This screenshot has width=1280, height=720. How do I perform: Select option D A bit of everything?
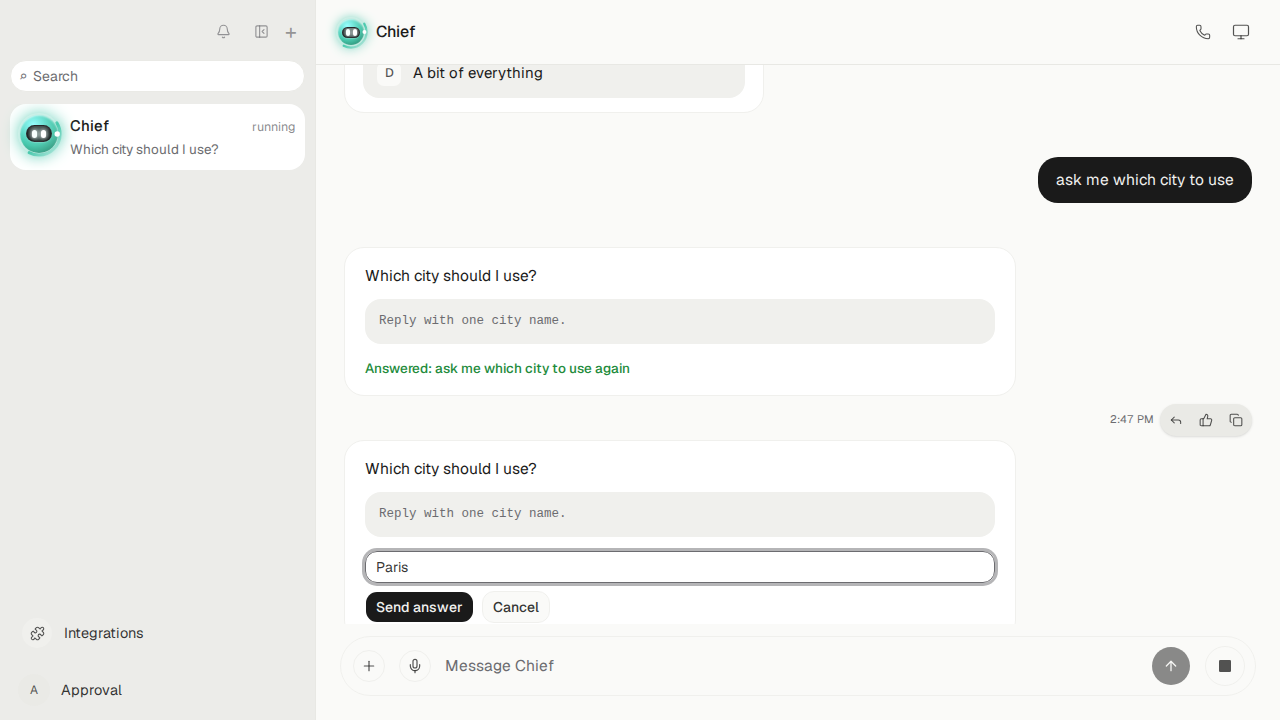[x=554, y=73]
